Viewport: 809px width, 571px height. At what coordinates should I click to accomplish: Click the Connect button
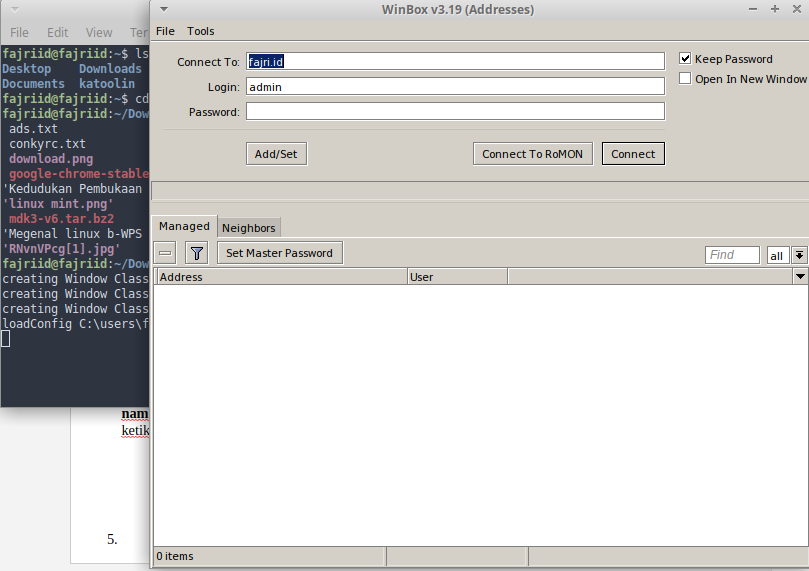click(x=633, y=154)
